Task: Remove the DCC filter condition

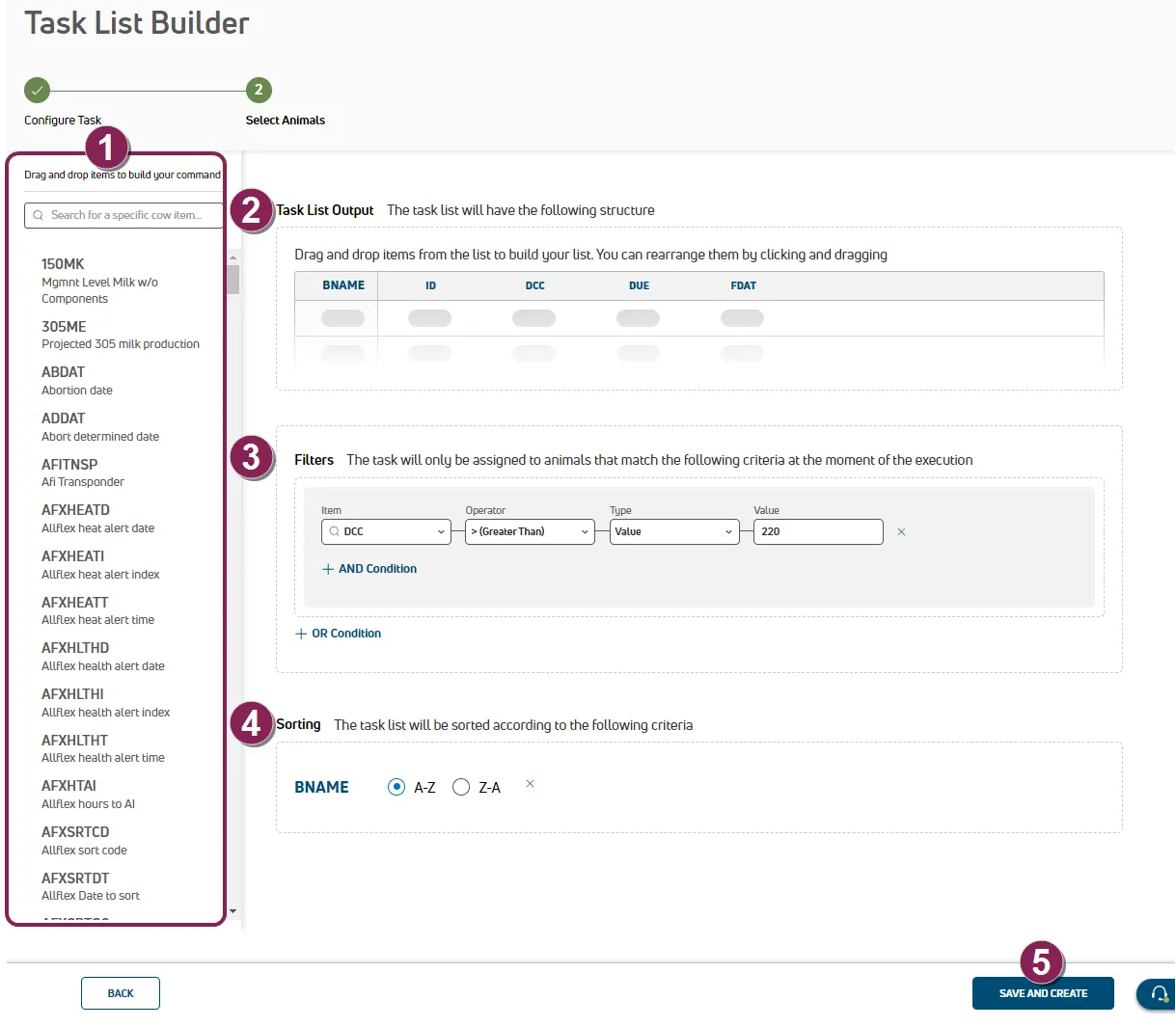Action: (x=901, y=532)
